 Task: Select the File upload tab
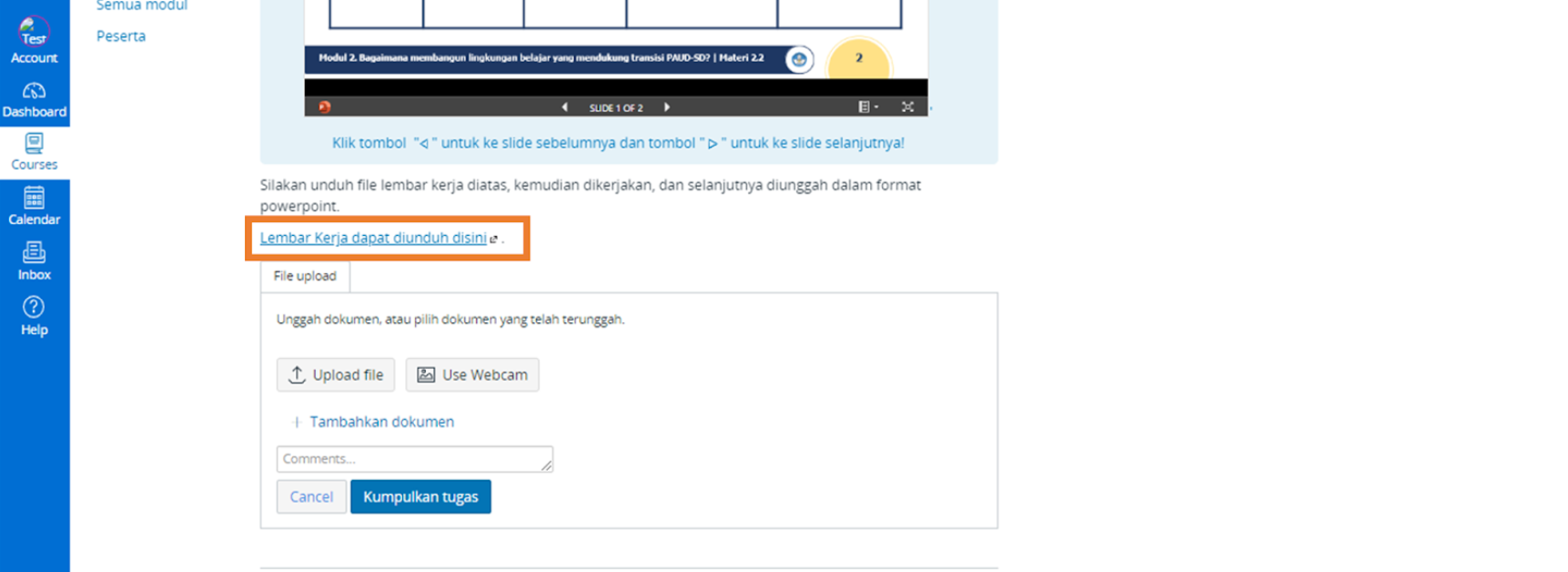[305, 276]
